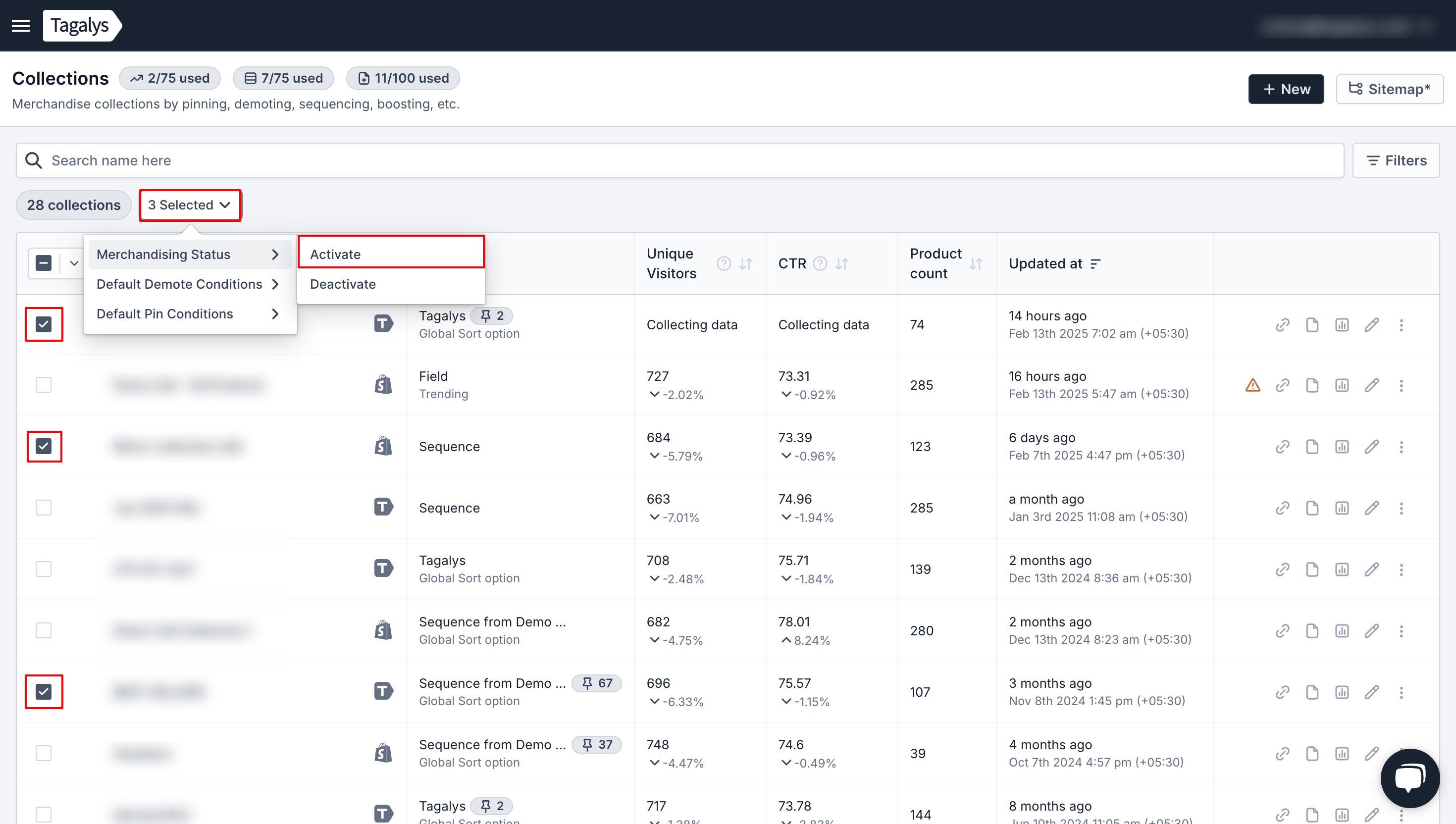Screen dimensions: 1456x824
Task: More options kebab in 6 days ago row
Action: pos(1401,447)
